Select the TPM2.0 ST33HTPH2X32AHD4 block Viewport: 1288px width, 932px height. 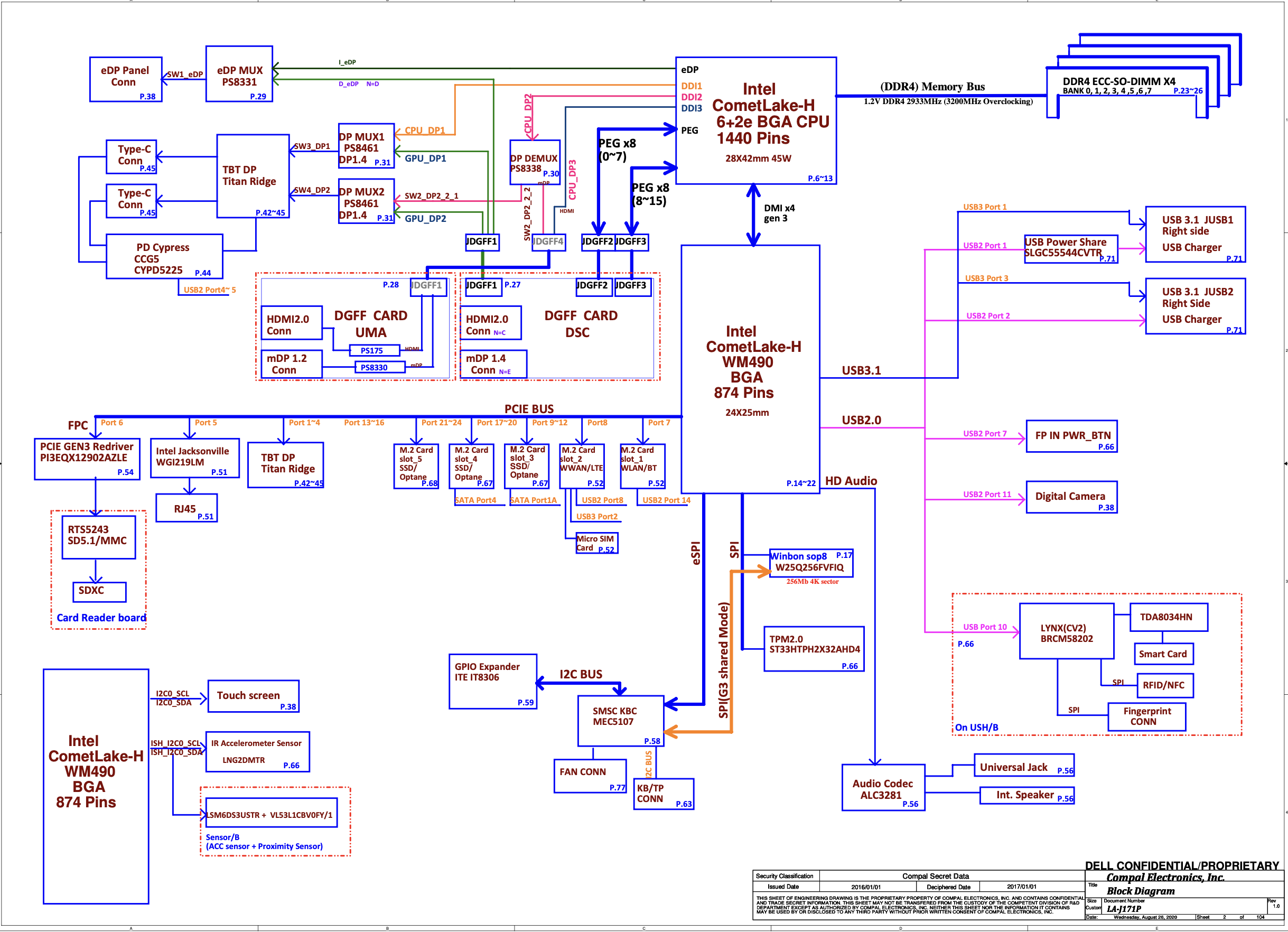pyautogui.click(x=814, y=649)
